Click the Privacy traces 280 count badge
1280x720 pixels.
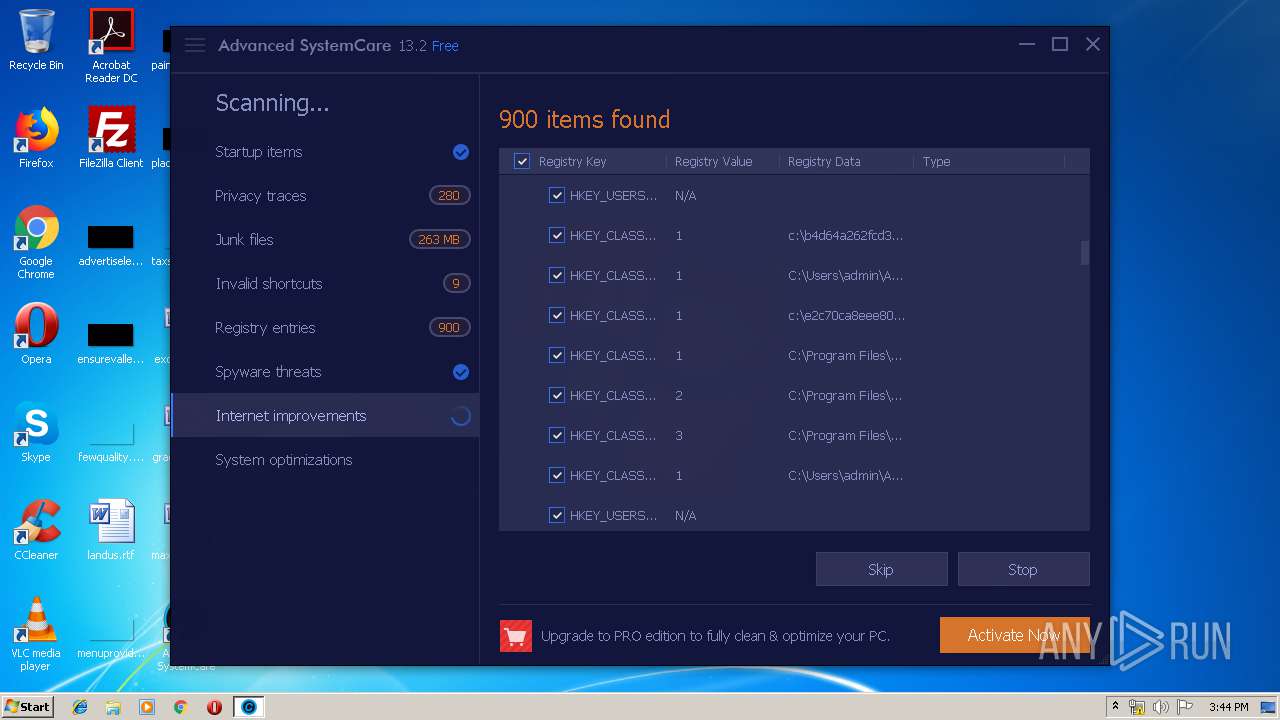coord(449,196)
